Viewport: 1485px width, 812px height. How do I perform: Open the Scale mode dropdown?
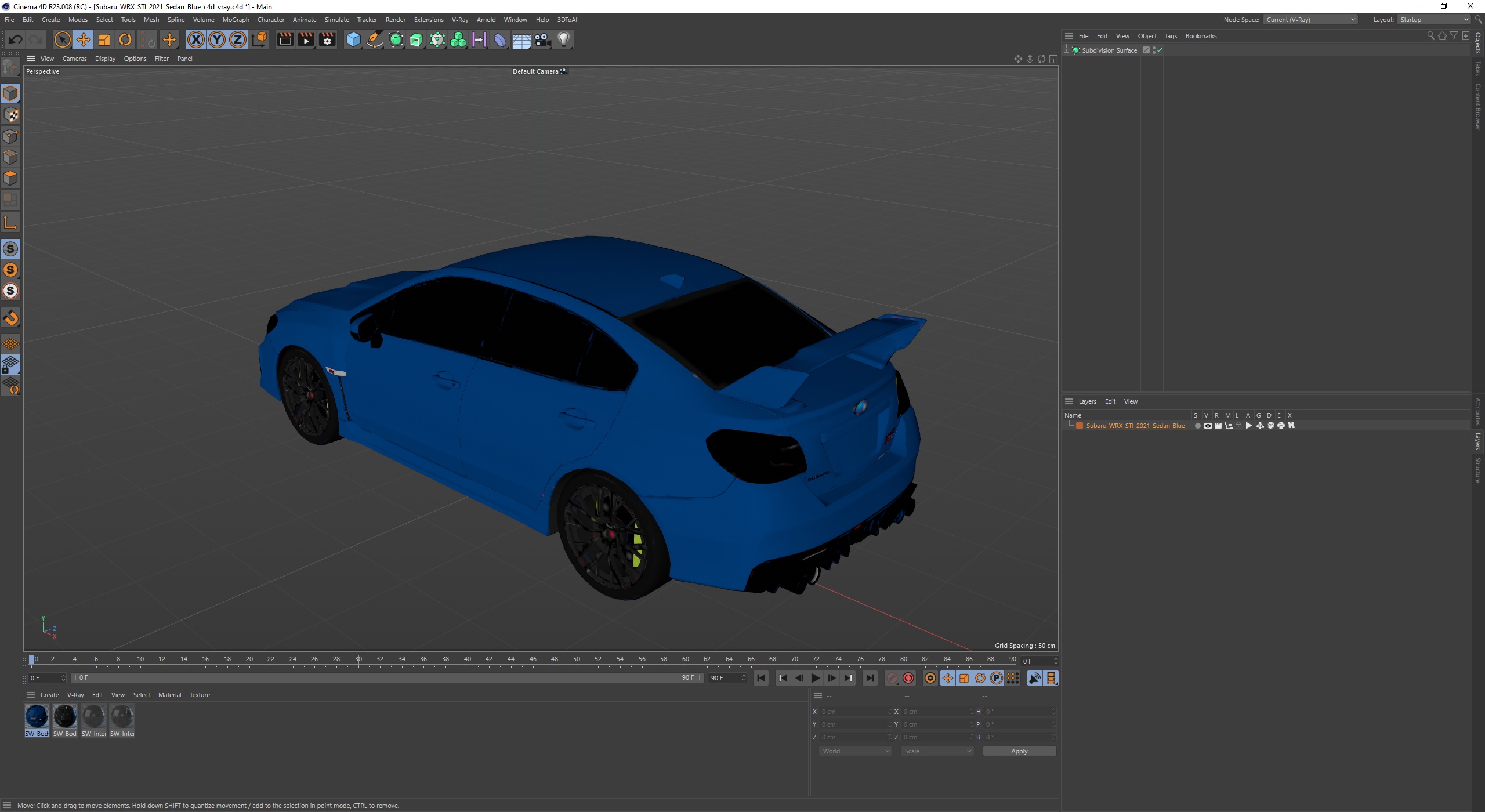937,751
